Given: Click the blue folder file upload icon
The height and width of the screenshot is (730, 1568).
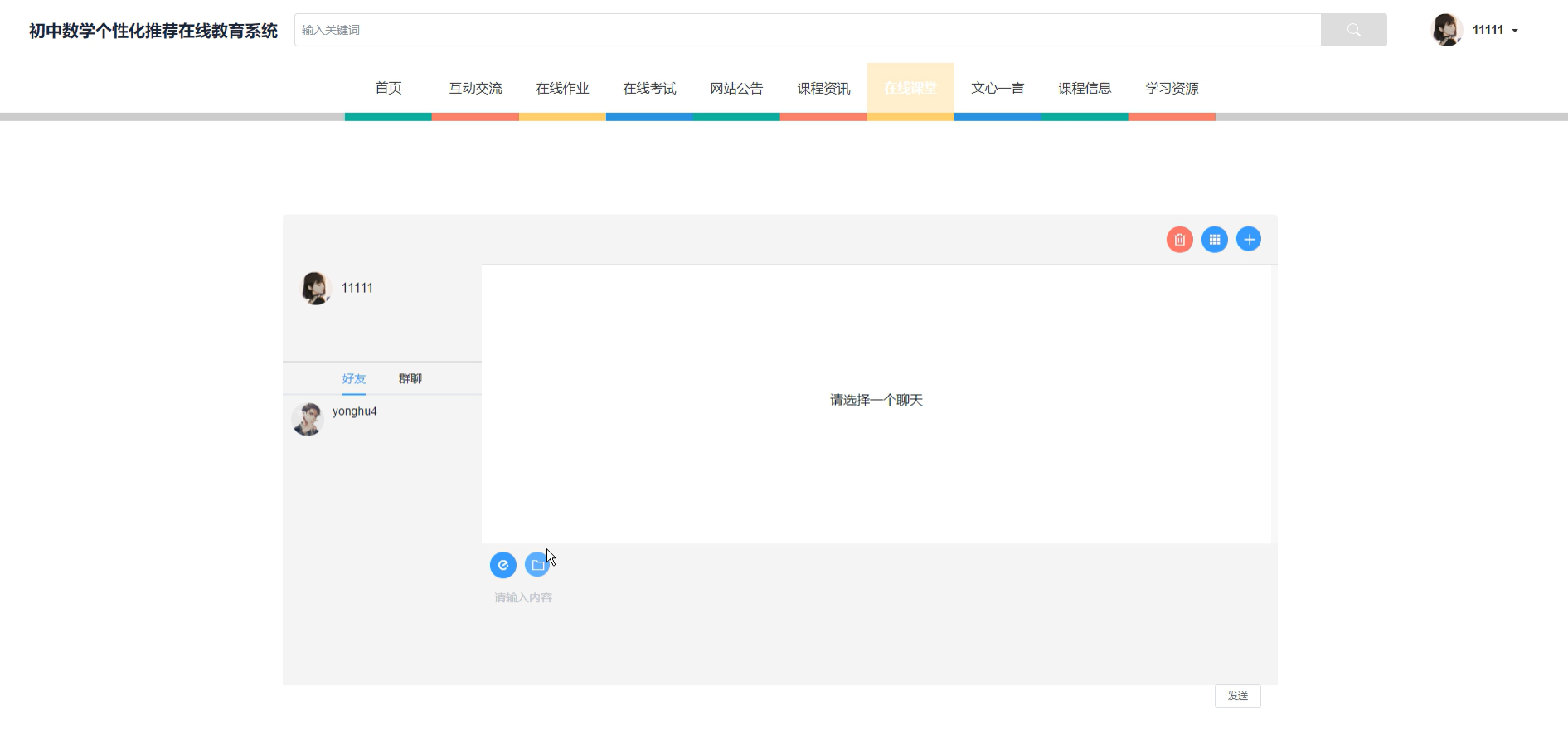Looking at the screenshot, I should click(538, 565).
